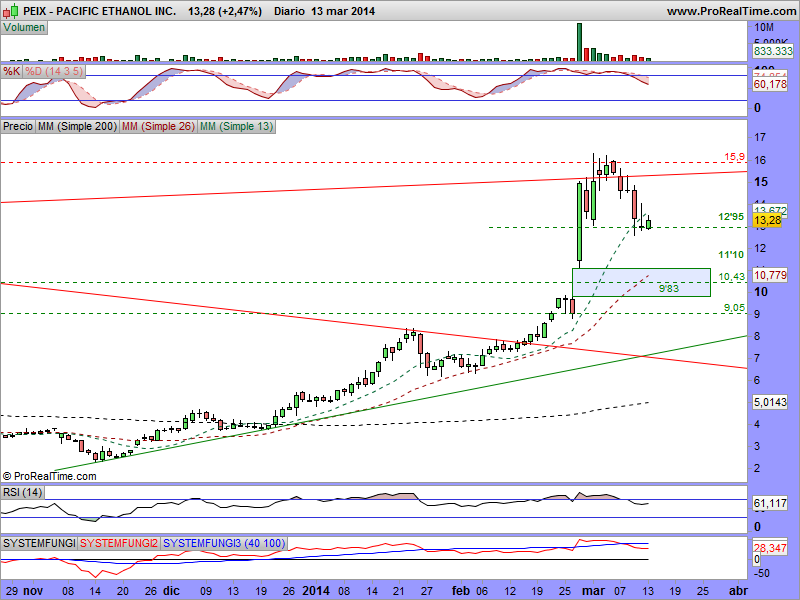Viewport: 800px width, 600px height.
Task: Click the feb month marker on time axis
Action: point(461,591)
